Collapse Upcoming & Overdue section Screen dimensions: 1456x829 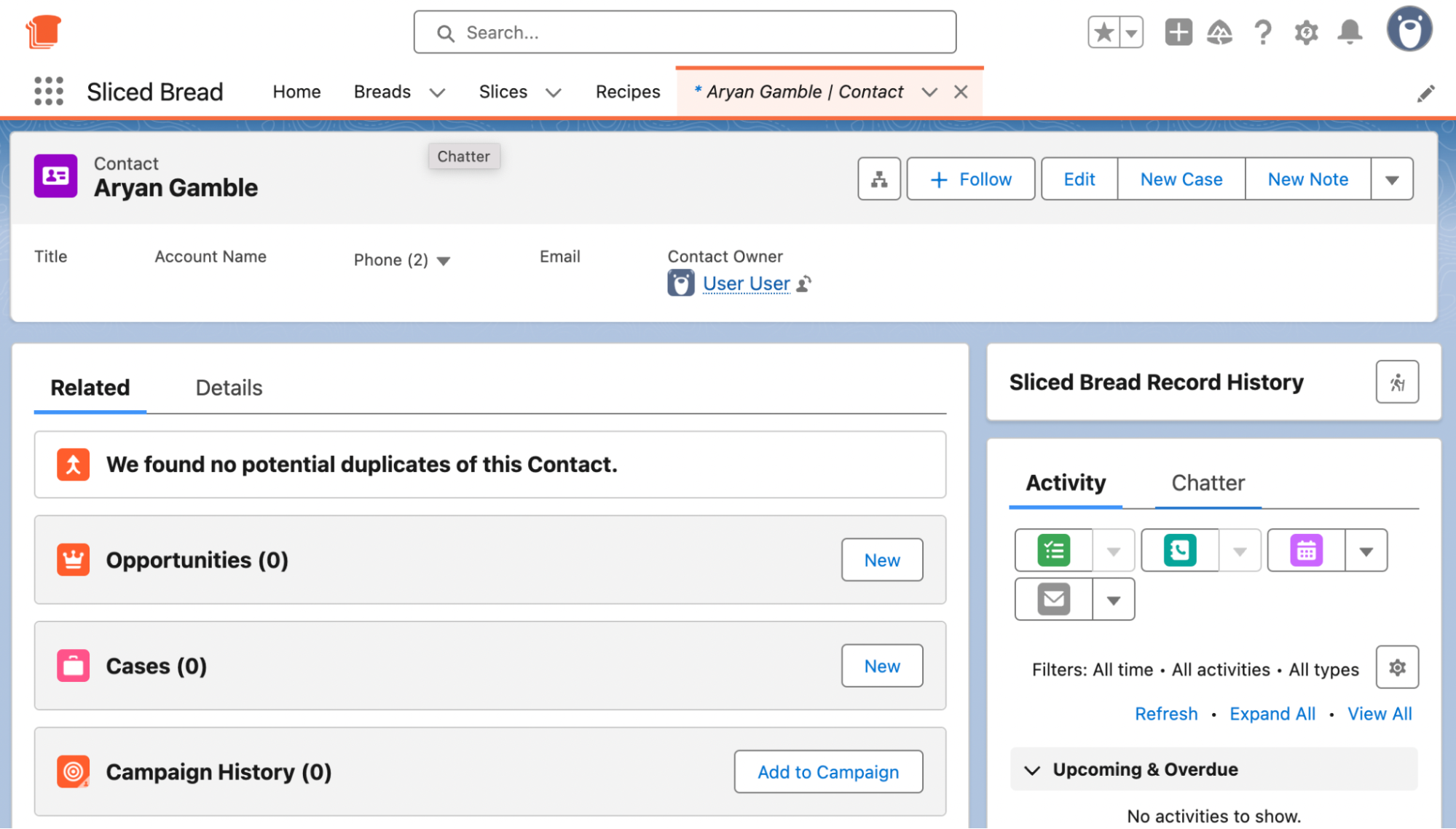pos(1032,770)
